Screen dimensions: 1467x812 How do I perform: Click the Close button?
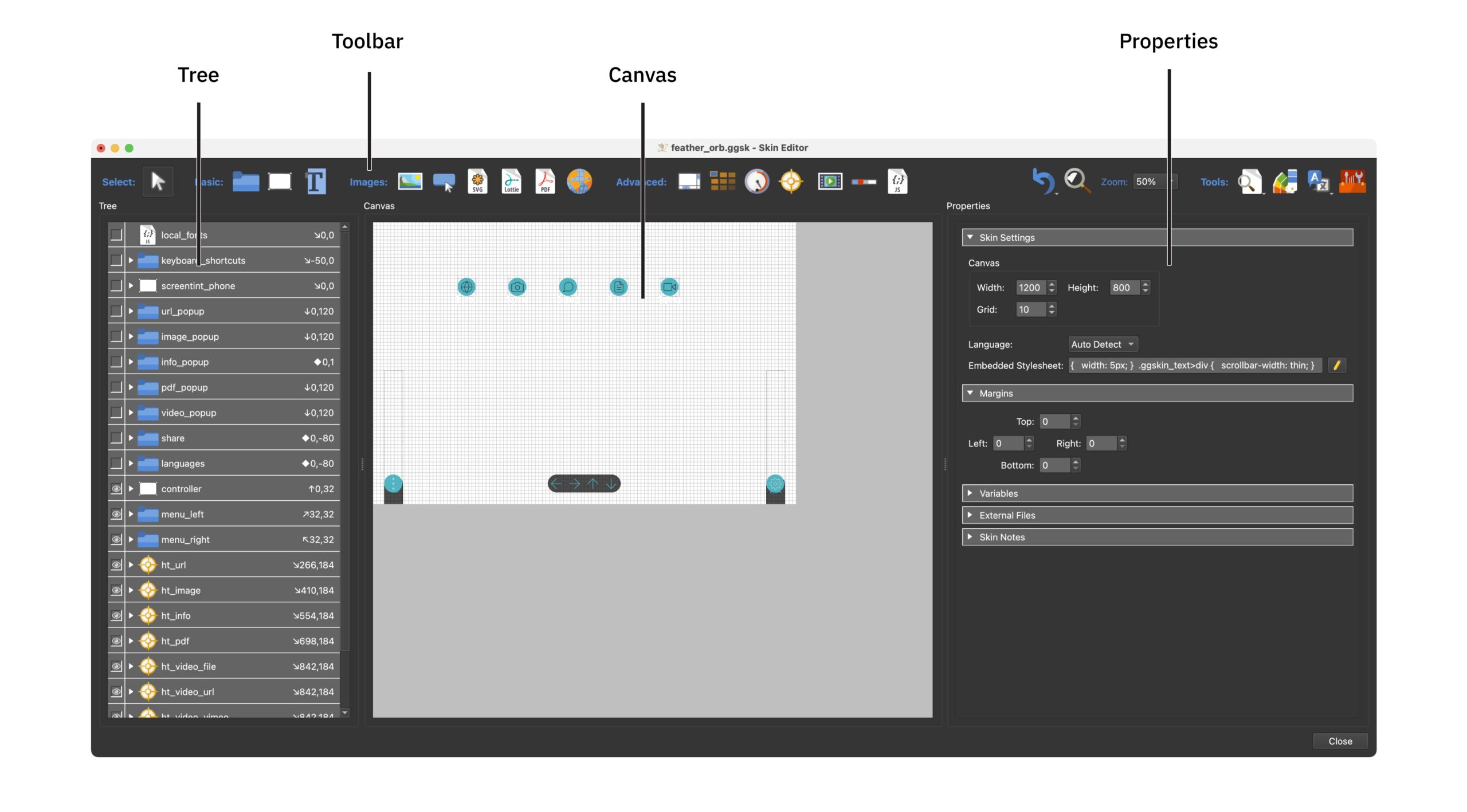[x=1340, y=741]
